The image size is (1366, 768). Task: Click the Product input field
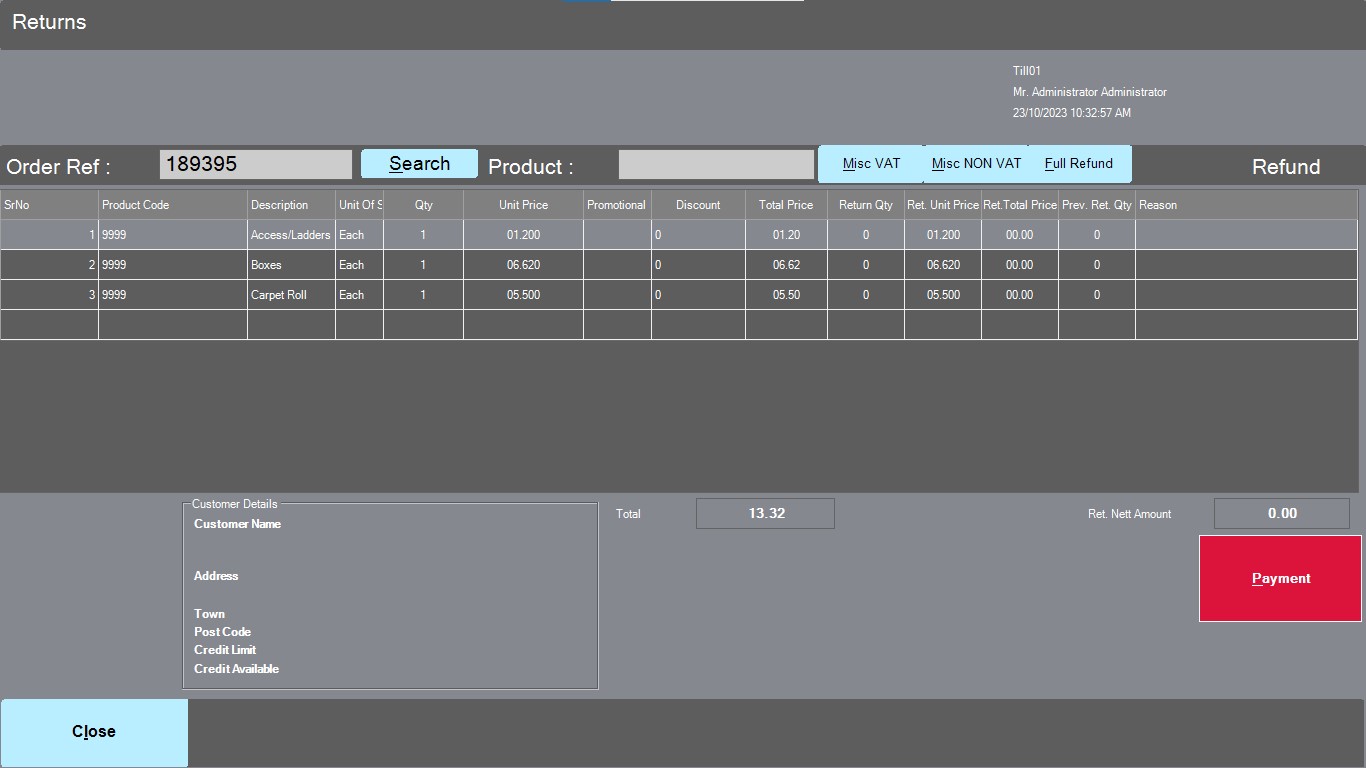tap(716, 164)
